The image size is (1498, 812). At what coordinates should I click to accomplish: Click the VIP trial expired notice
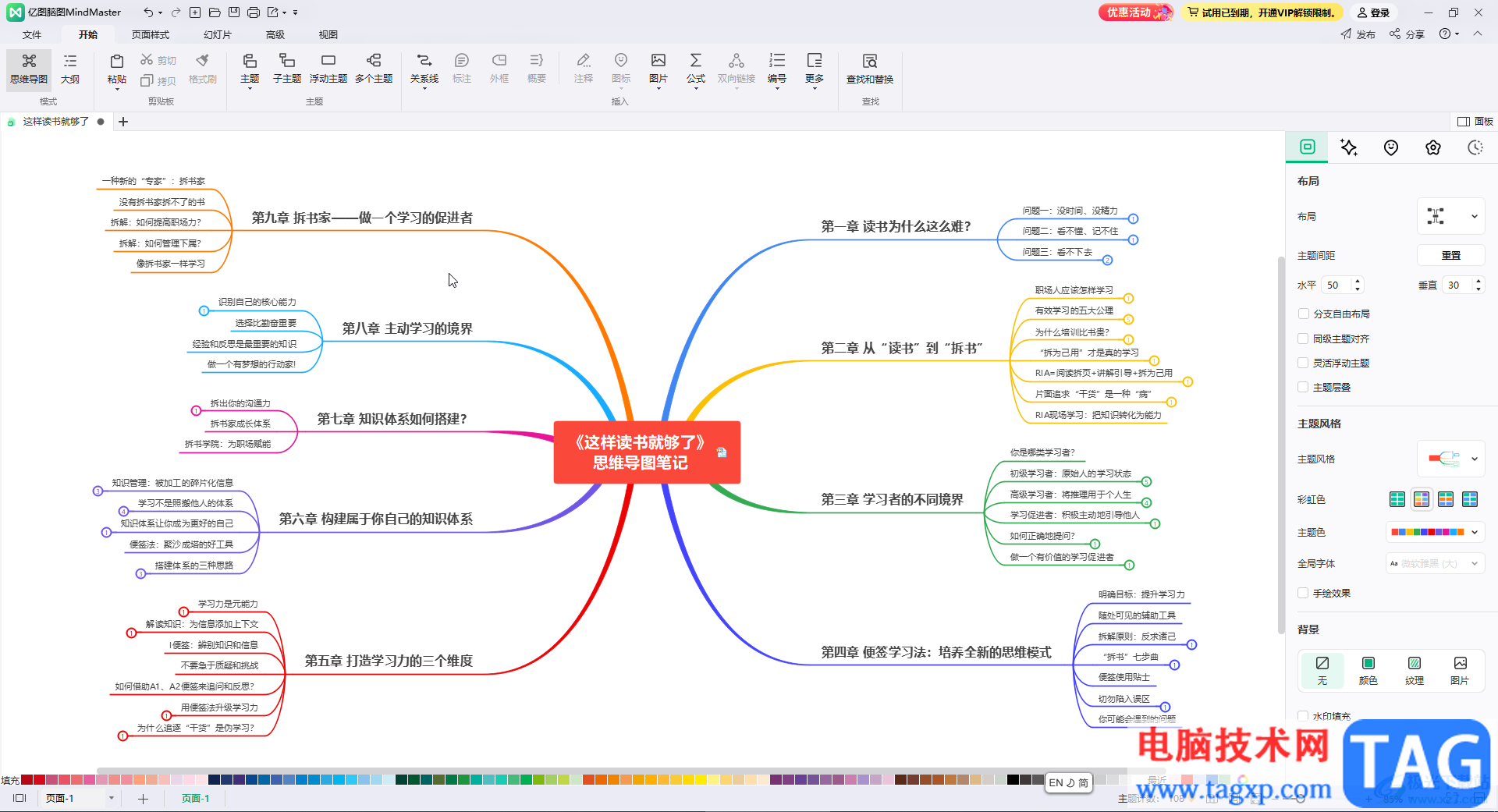[1262, 12]
